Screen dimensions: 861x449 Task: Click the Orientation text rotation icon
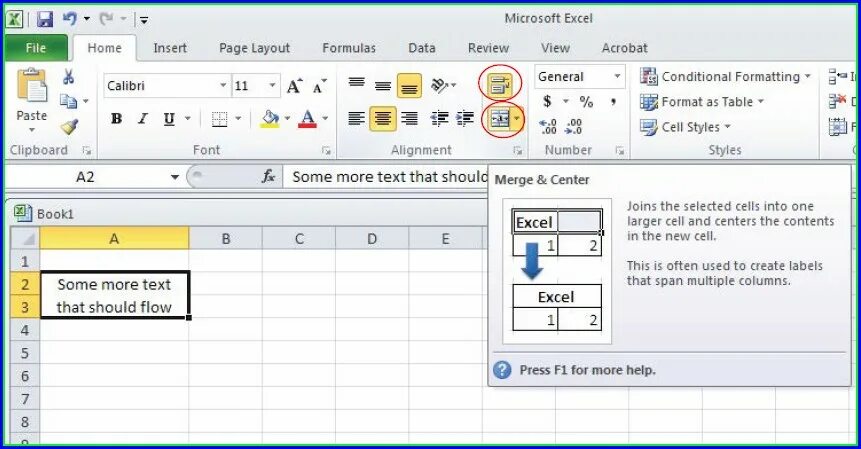tap(440, 85)
